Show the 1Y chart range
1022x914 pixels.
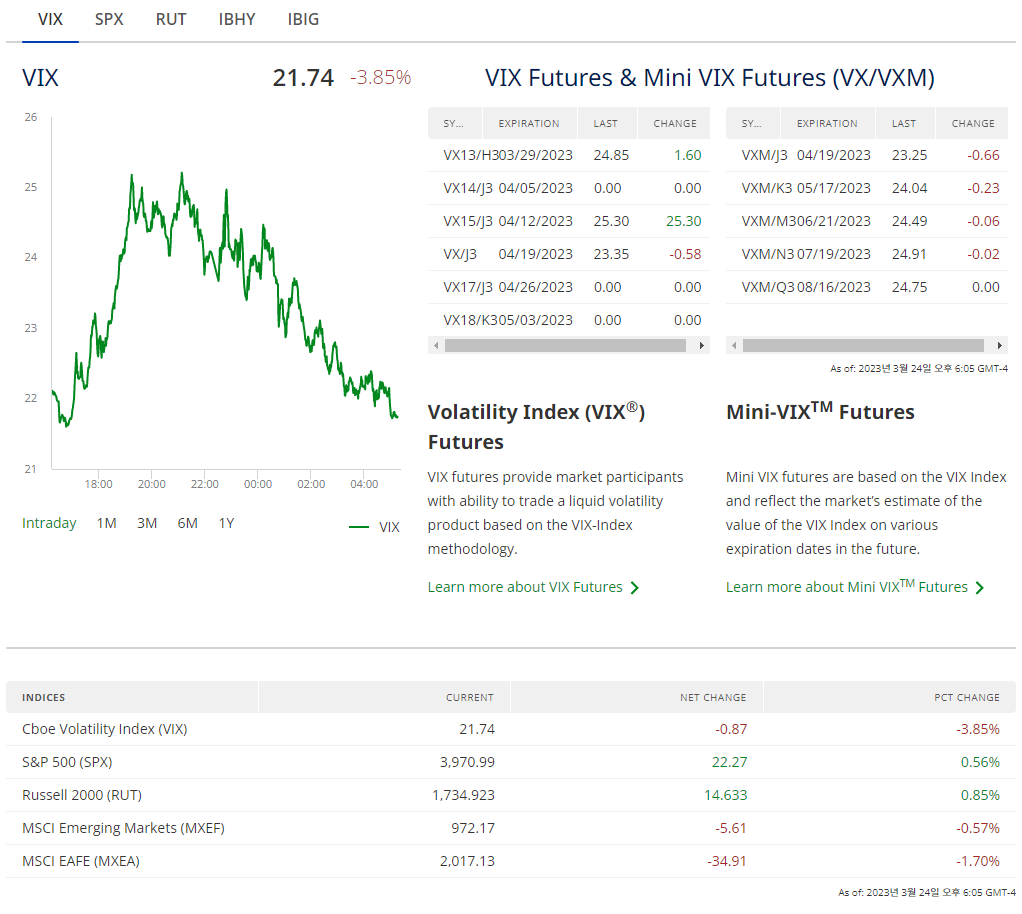pyautogui.click(x=226, y=523)
